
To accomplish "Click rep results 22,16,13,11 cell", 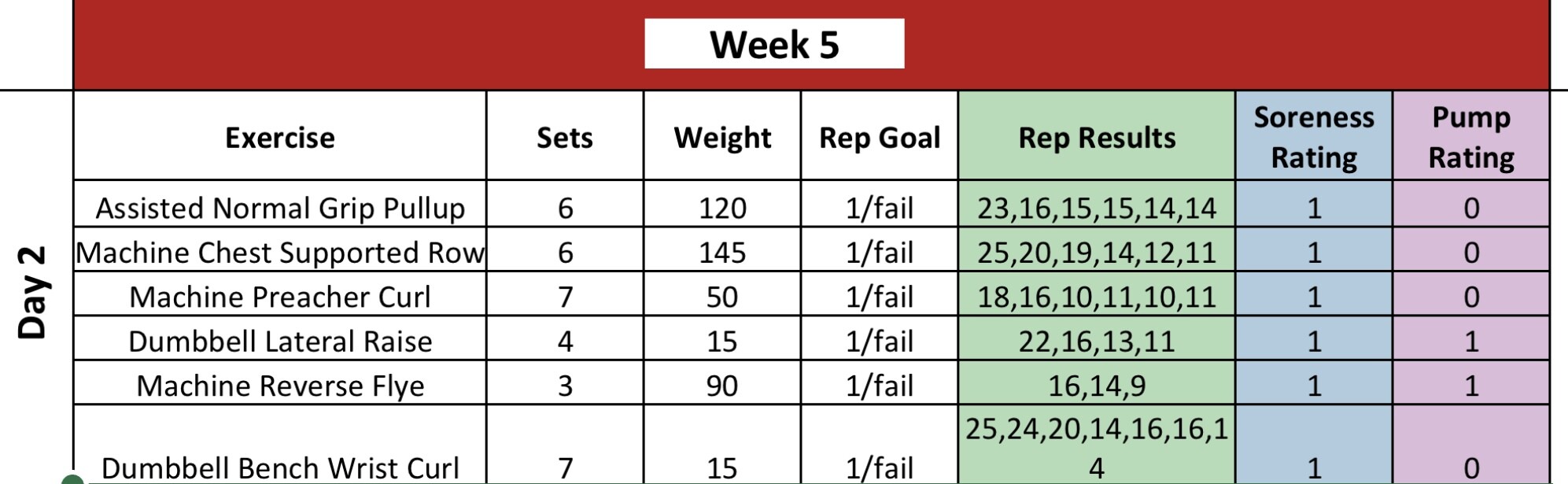I will click(1097, 341).
